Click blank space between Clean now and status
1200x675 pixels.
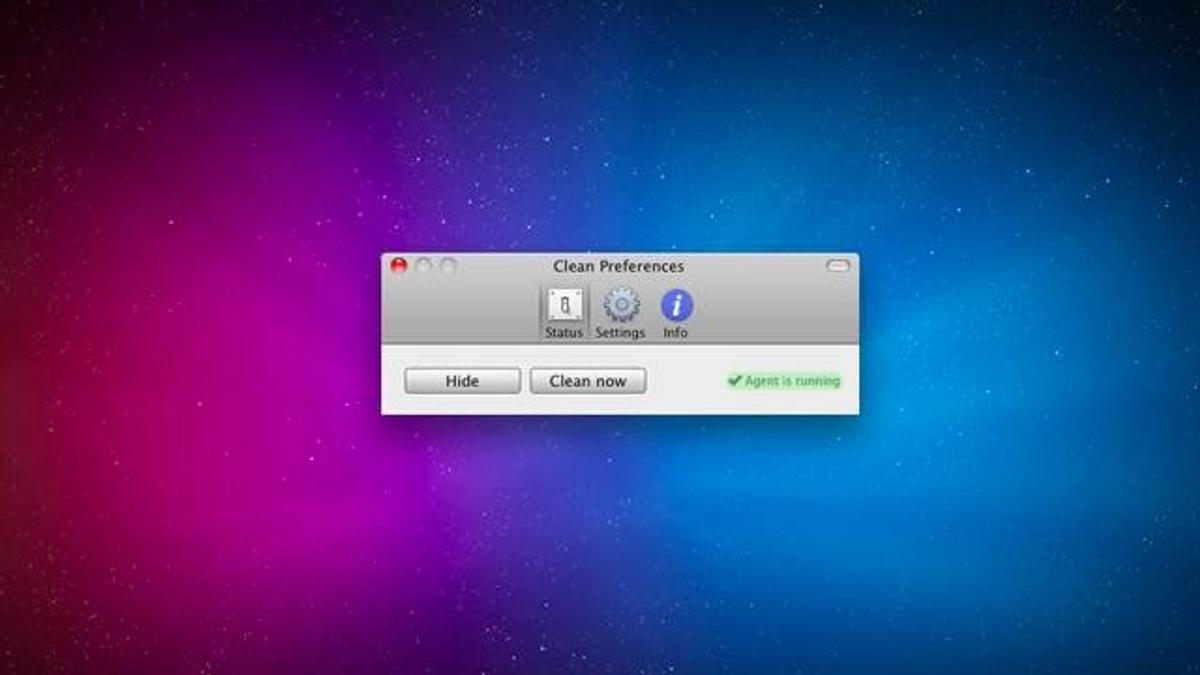coord(685,381)
